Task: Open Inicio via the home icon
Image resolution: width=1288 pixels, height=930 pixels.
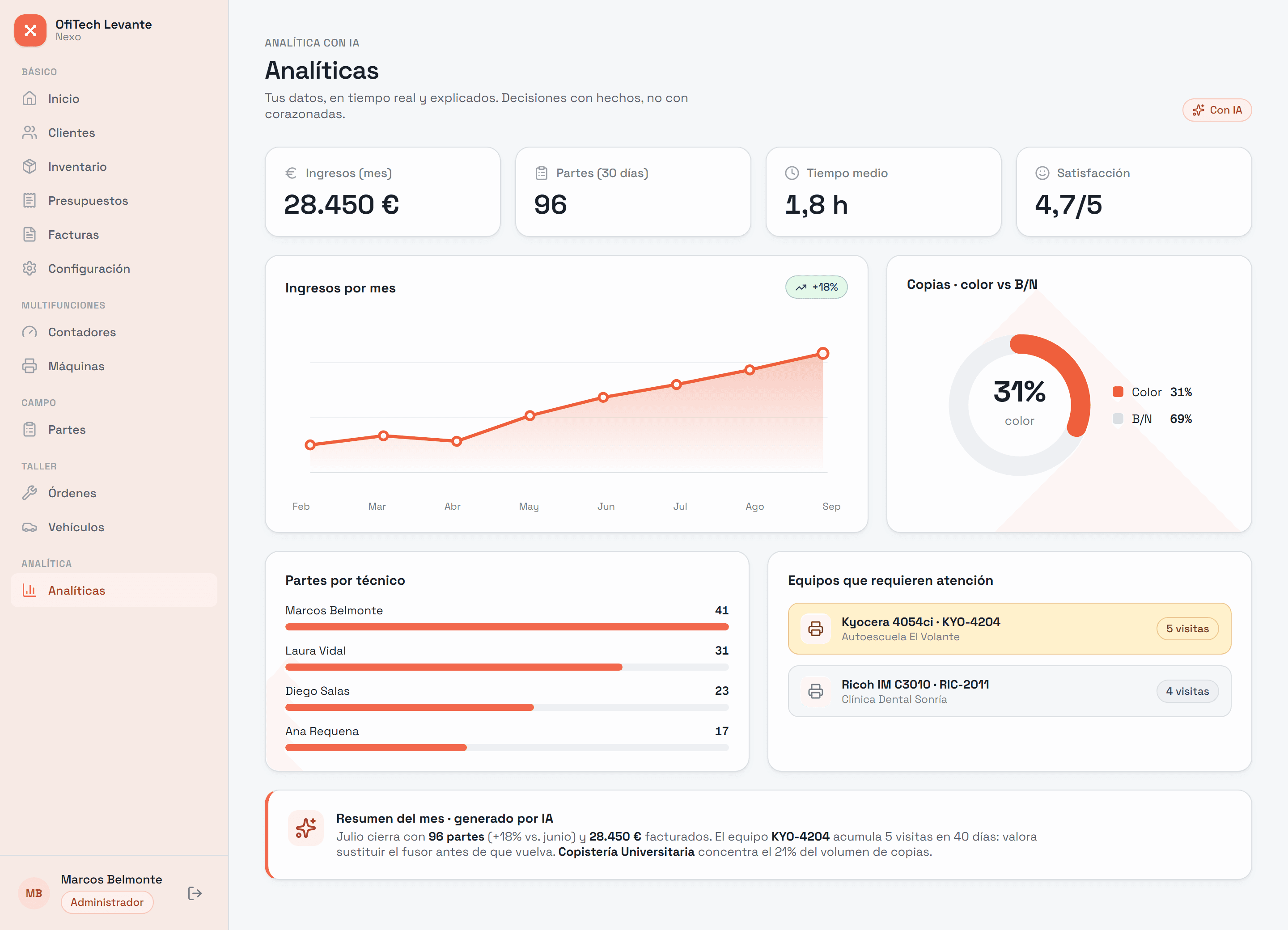Action: pyautogui.click(x=30, y=98)
